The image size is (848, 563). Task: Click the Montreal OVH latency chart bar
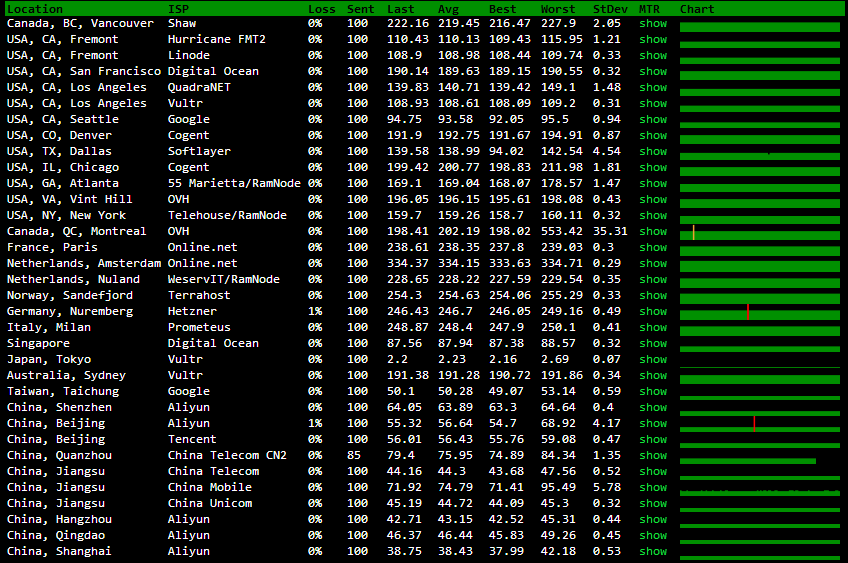pyautogui.click(x=760, y=235)
